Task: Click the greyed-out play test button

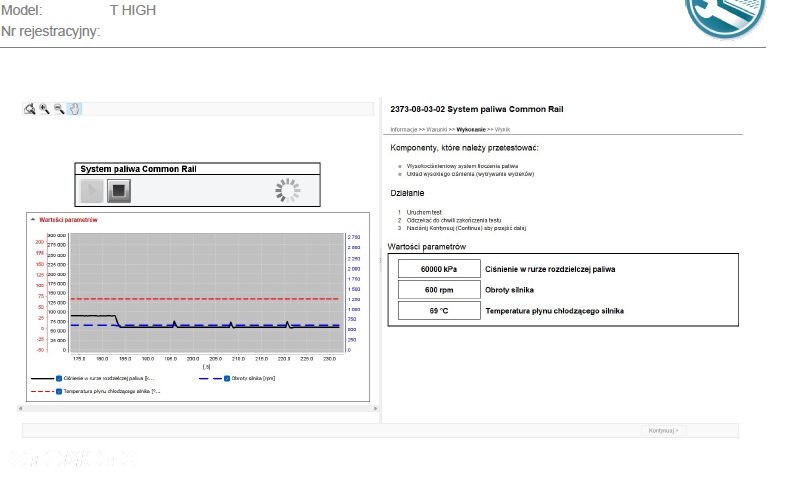Action: click(92, 191)
